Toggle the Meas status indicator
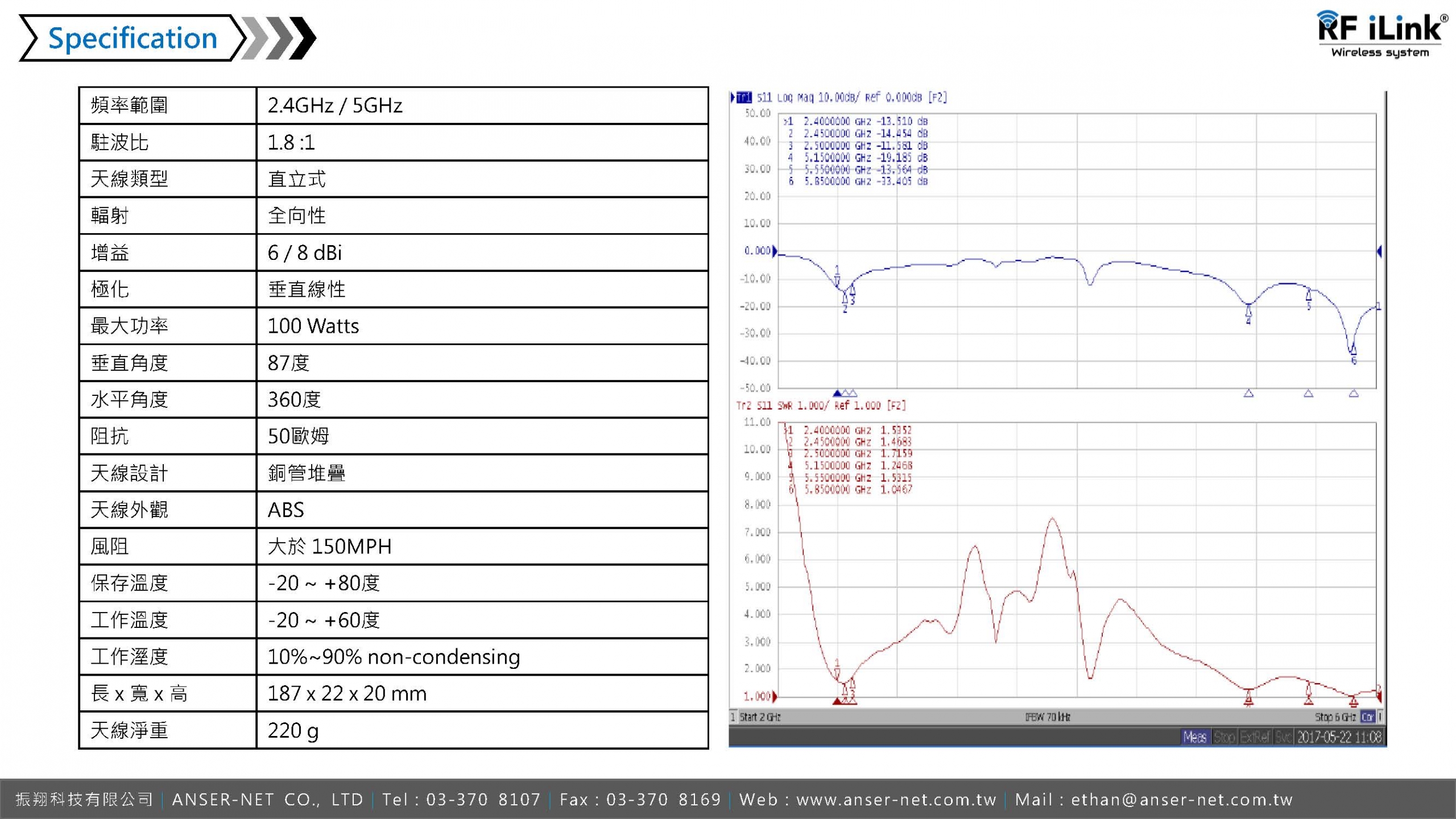 tap(1194, 737)
